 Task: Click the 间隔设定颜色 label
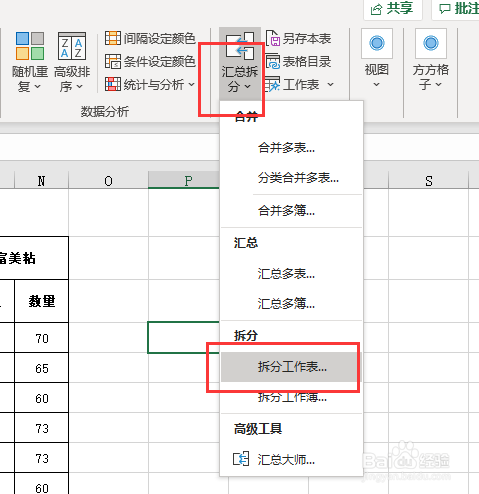point(159,38)
